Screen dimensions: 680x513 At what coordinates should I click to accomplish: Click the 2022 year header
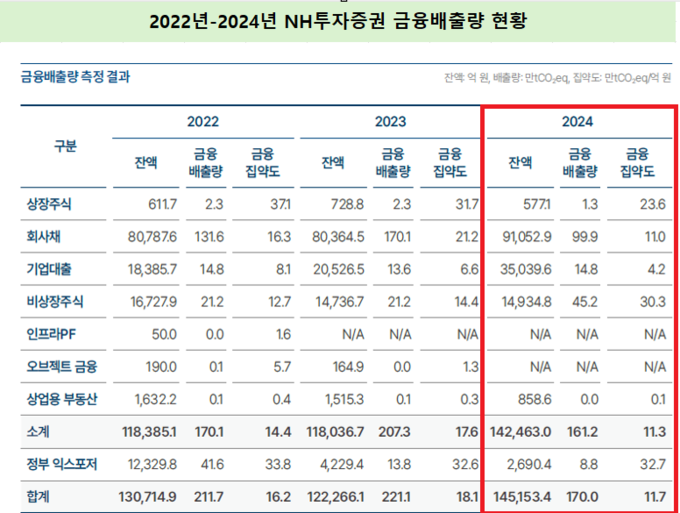point(203,121)
